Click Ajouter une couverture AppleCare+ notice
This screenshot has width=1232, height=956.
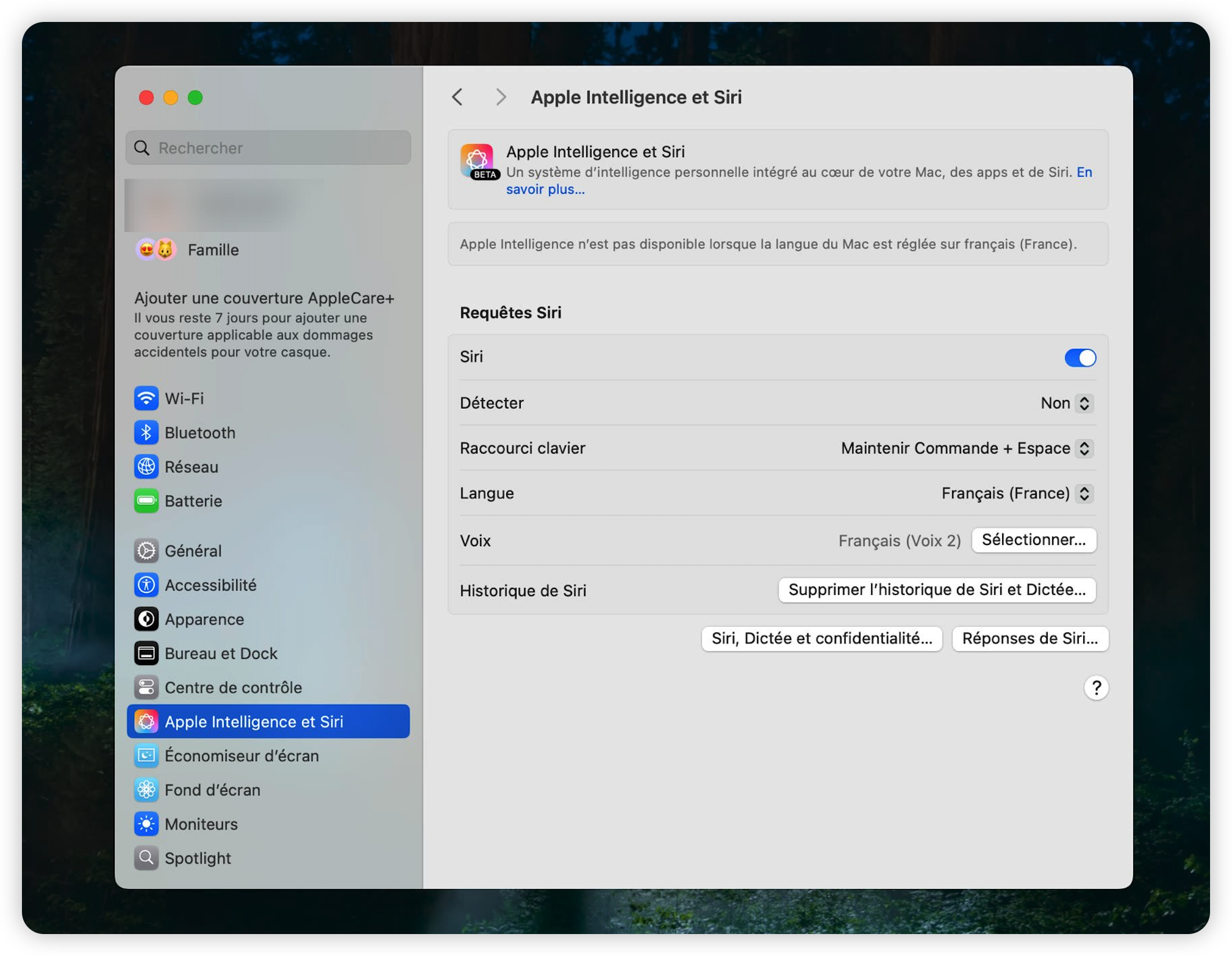[264, 324]
